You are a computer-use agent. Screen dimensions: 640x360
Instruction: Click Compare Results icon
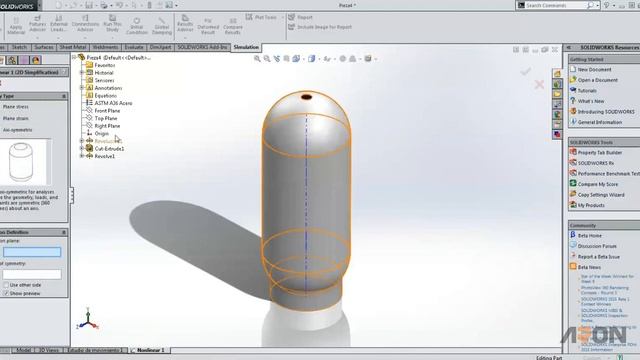[x=233, y=26]
